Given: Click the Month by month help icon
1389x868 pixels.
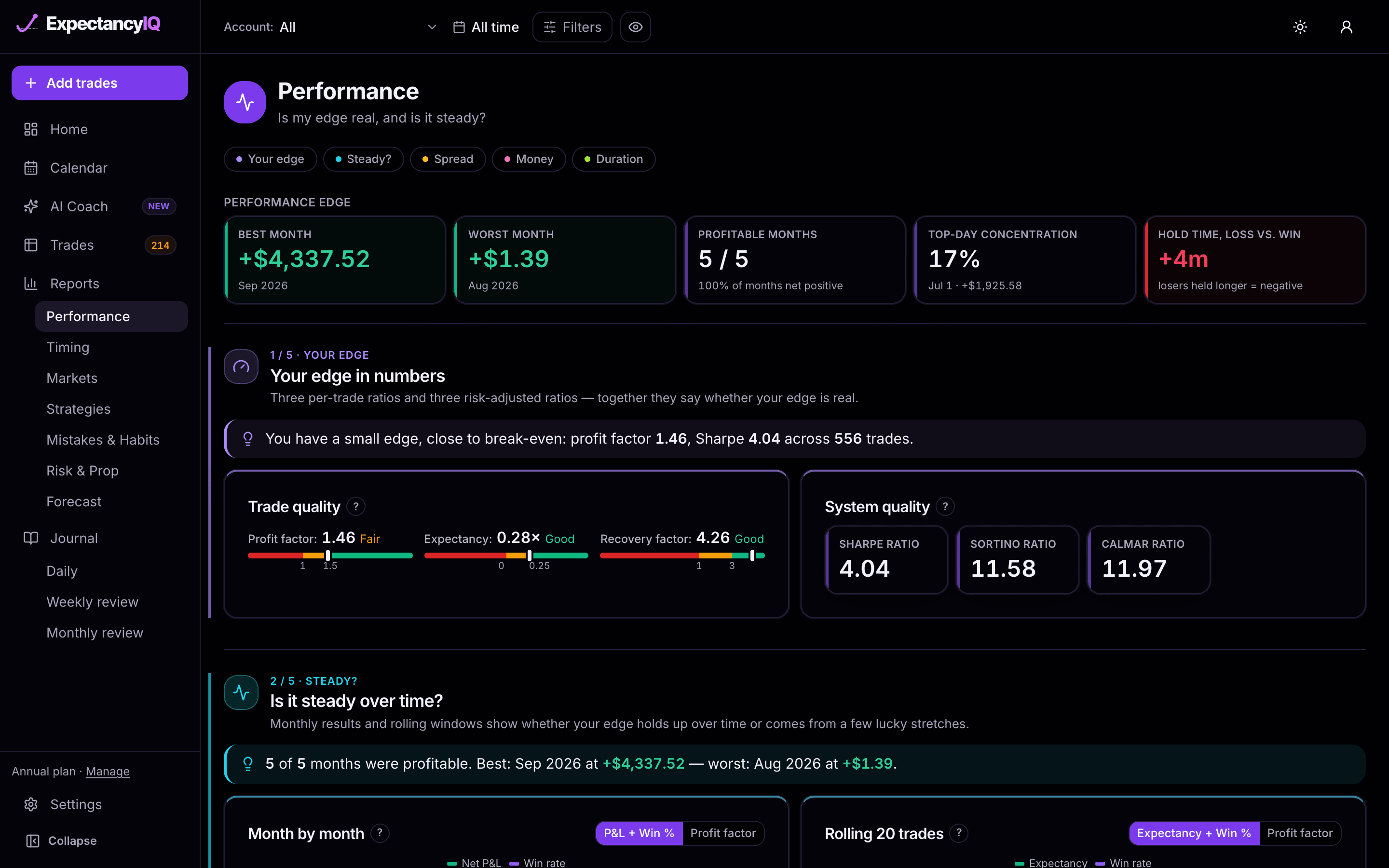Looking at the screenshot, I should click(380, 833).
